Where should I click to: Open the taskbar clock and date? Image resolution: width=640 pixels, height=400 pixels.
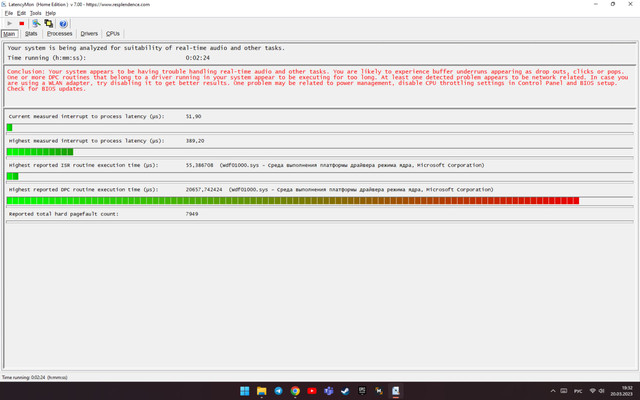[621, 391]
